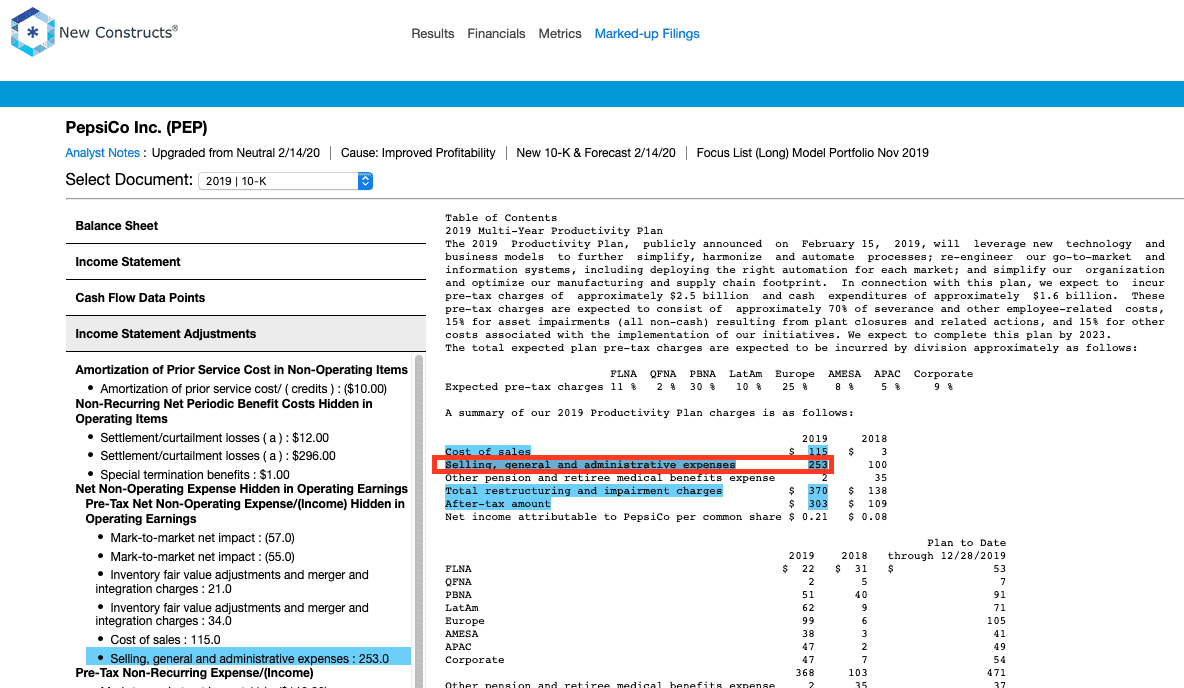The height and width of the screenshot is (688, 1184).
Task: Open the Analyst Notes link
Action: (103, 153)
